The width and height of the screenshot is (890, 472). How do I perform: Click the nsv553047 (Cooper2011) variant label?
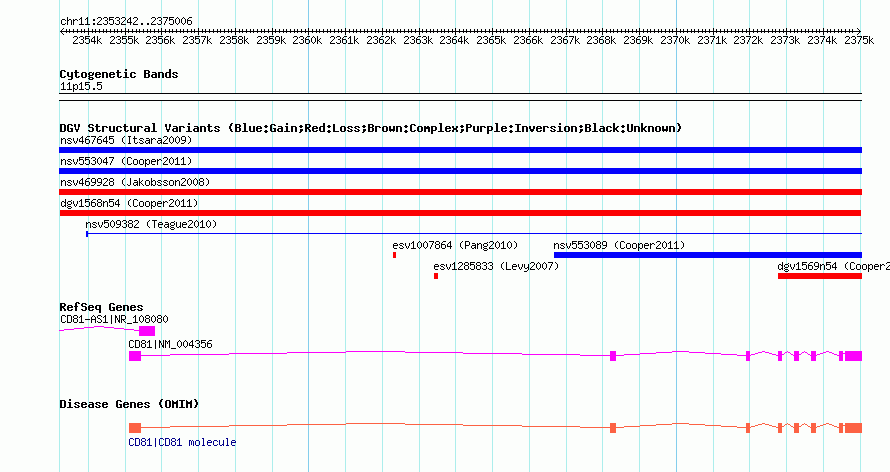point(126,161)
